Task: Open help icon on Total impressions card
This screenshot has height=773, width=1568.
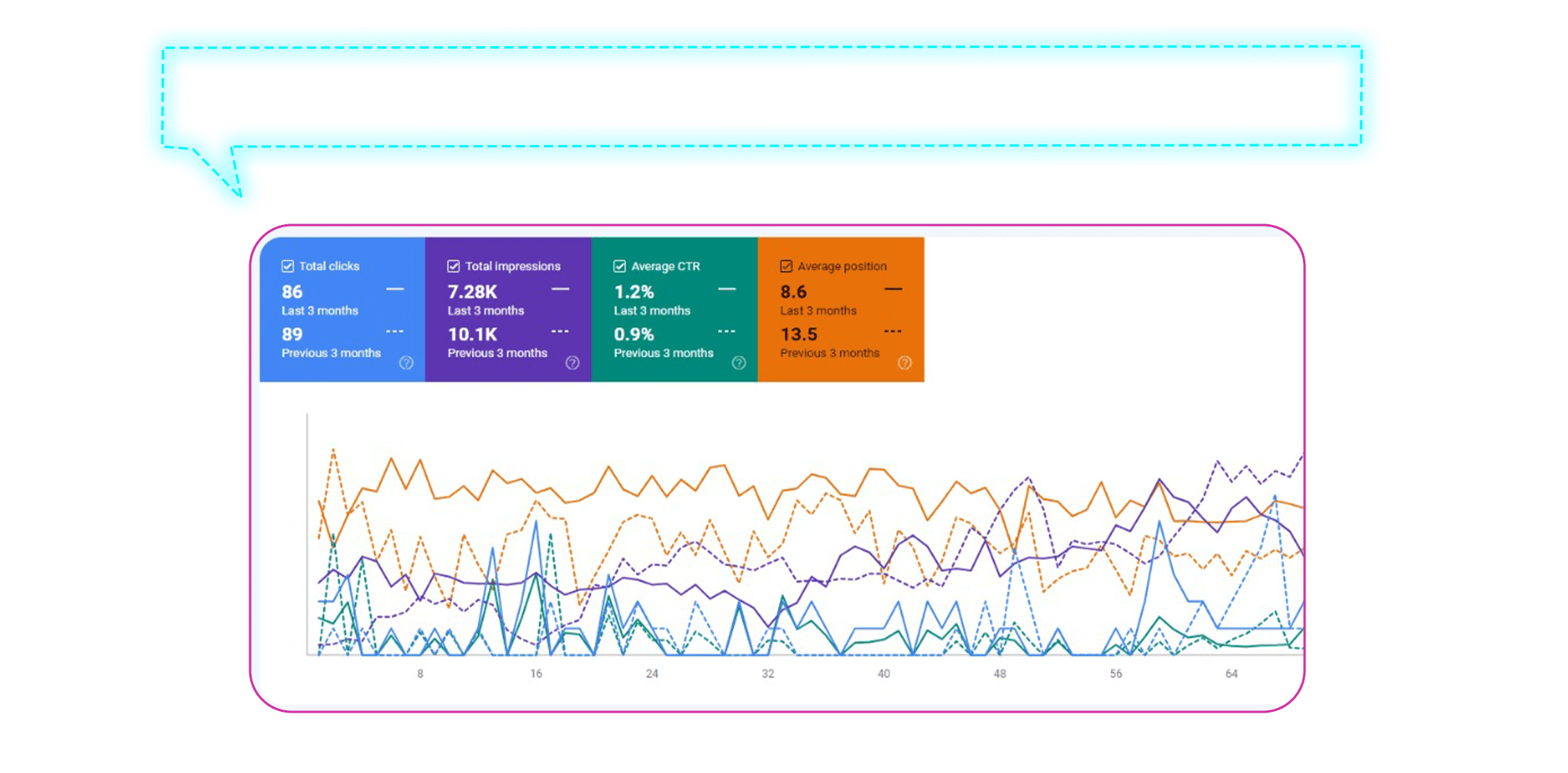Action: 572,362
